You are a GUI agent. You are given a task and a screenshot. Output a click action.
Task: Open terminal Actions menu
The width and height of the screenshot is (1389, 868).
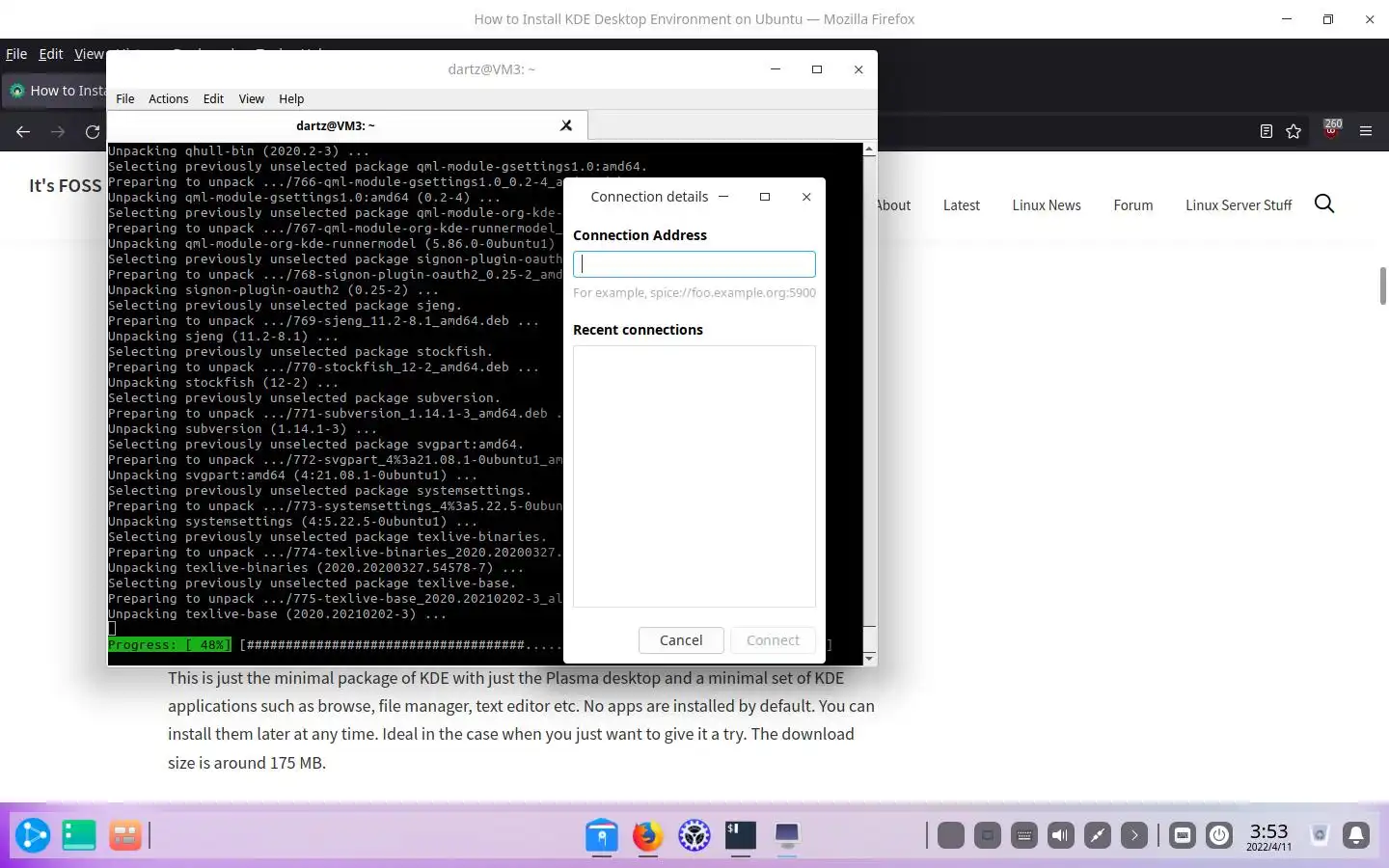(169, 99)
